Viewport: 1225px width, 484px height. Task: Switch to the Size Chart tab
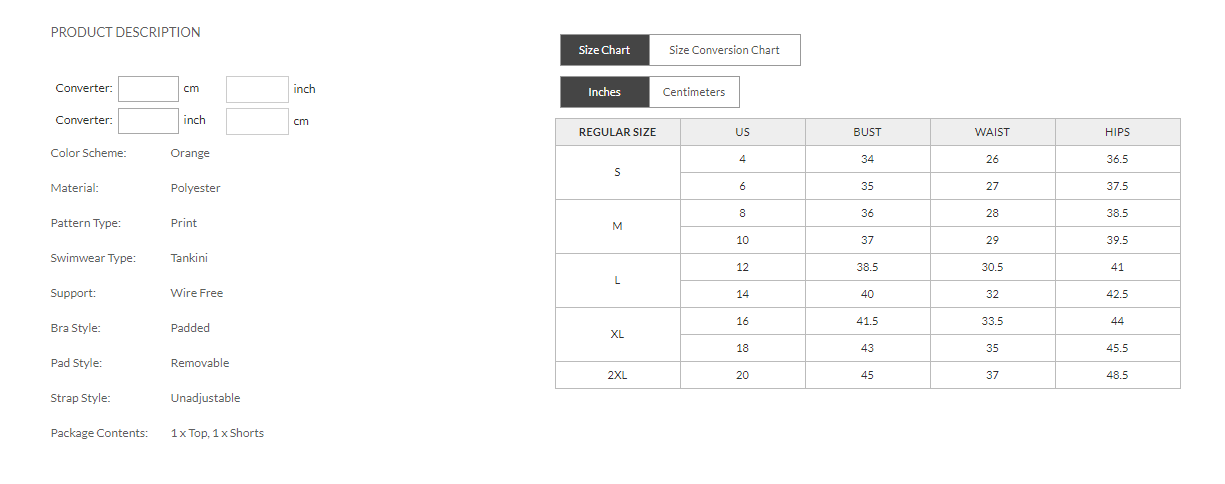pos(604,50)
